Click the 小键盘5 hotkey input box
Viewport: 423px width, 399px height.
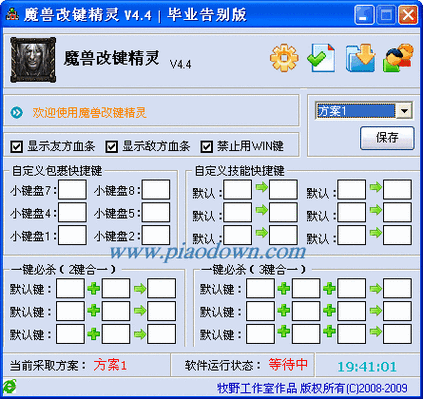(x=156, y=212)
